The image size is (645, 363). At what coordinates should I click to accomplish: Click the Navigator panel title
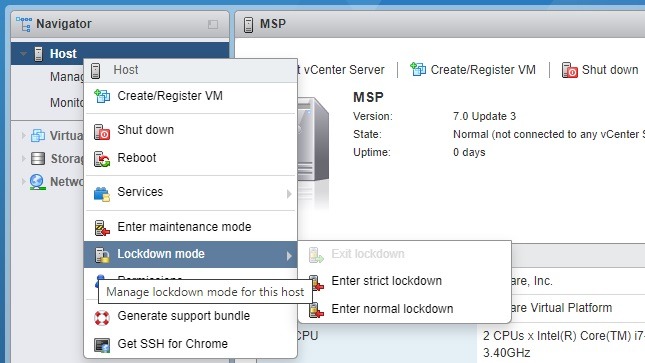[x=64, y=24]
